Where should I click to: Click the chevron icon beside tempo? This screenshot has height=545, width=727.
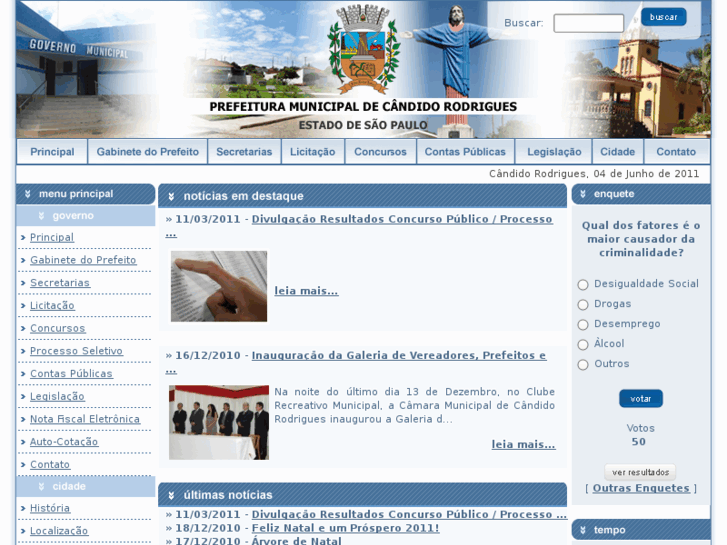pos(583,530)
